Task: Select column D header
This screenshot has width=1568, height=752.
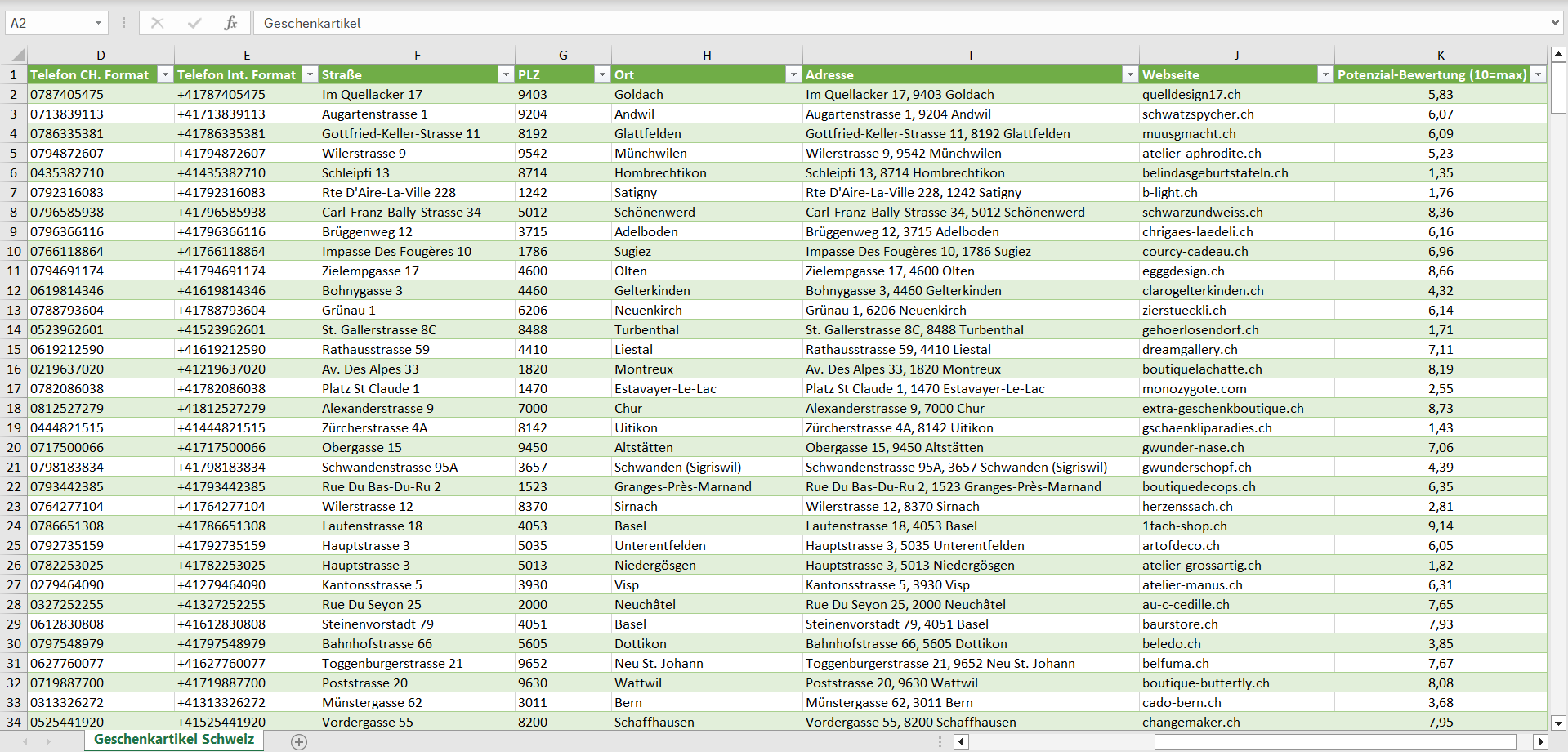Action: click(101, 56)
